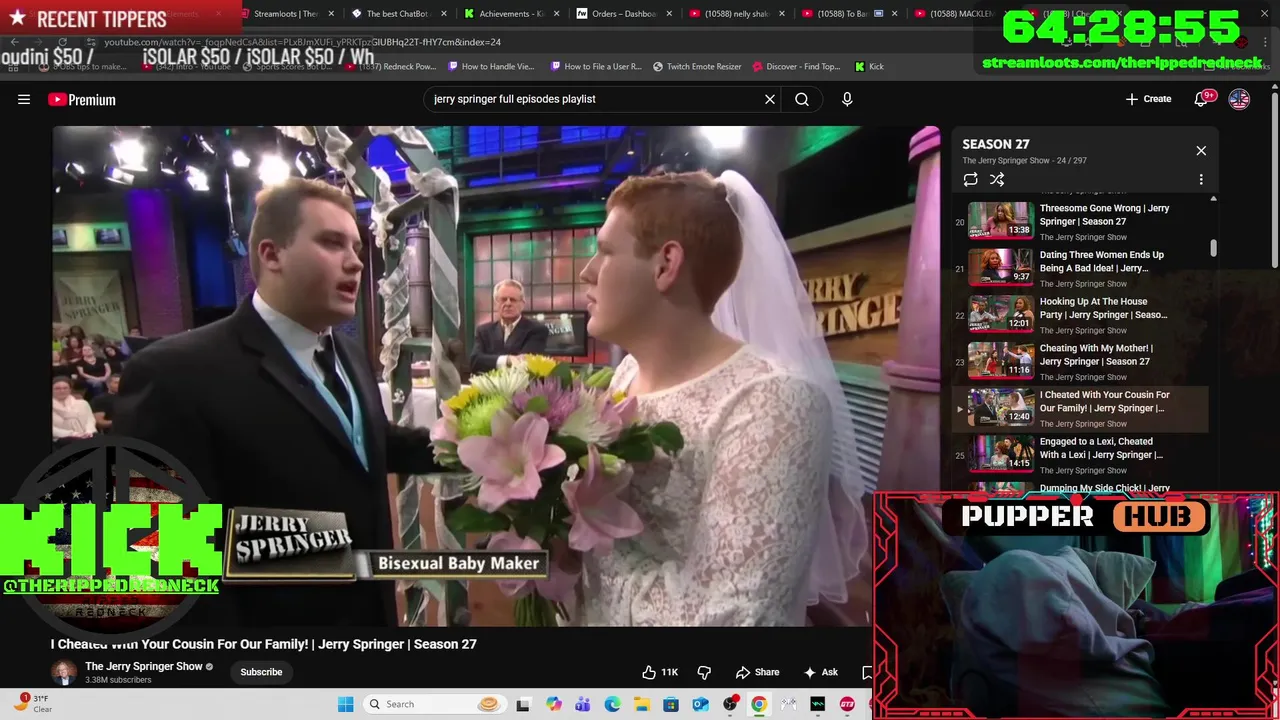Screen dimensions: 1280x720
Task: Click the magnifier search button
Action: click(x=802, y=99)
